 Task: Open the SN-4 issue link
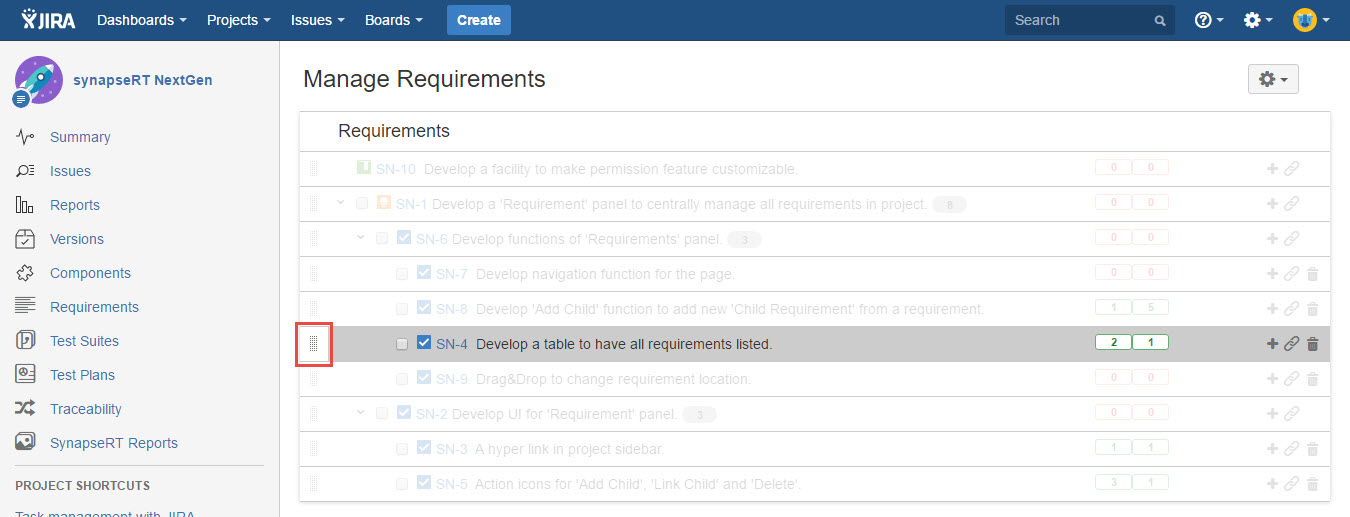[x=452, y=344]
